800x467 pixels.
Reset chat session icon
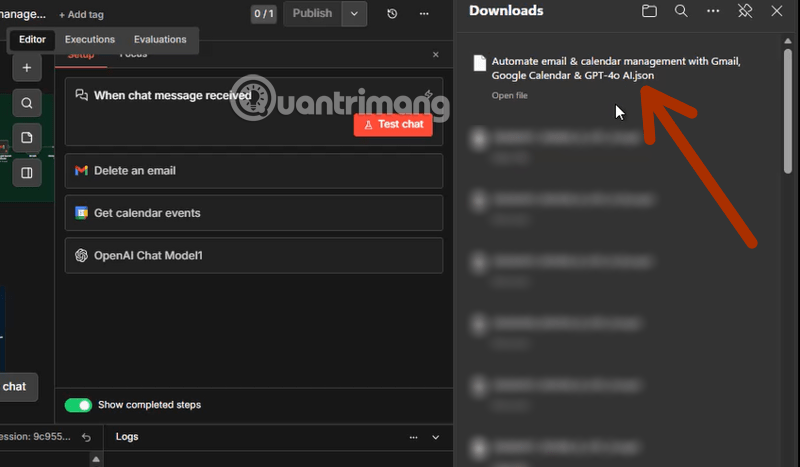pyautogui.click(x=86, y=437)
